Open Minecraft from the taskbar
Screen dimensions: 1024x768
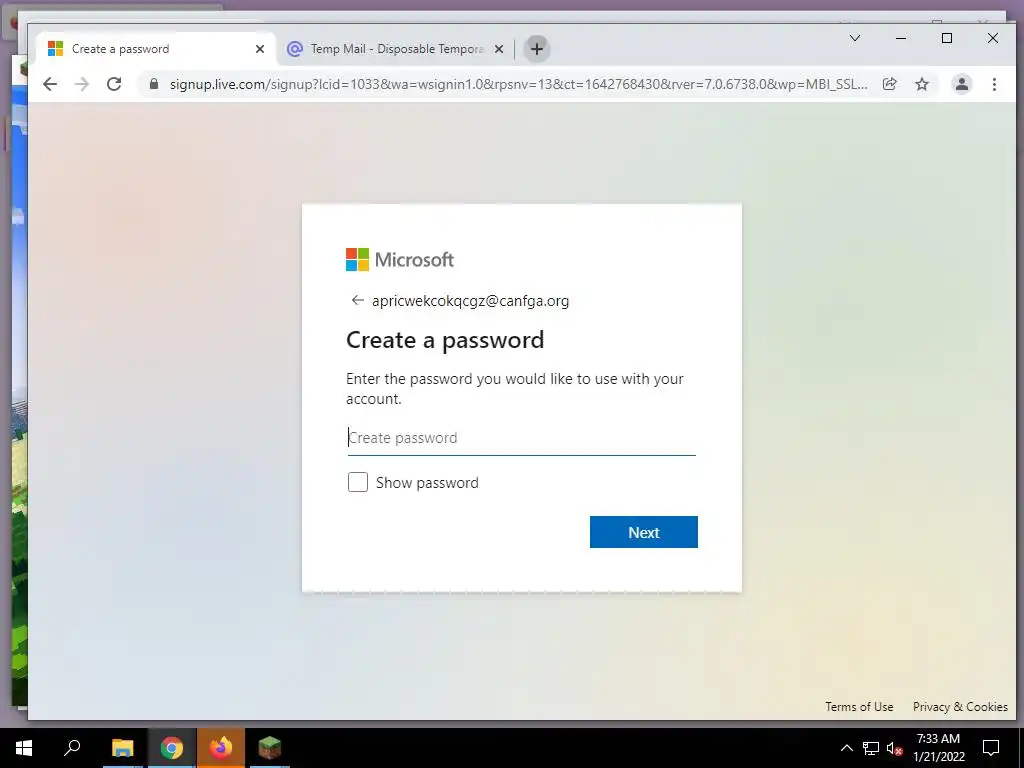pyautogui.click(x=270, y=748)
